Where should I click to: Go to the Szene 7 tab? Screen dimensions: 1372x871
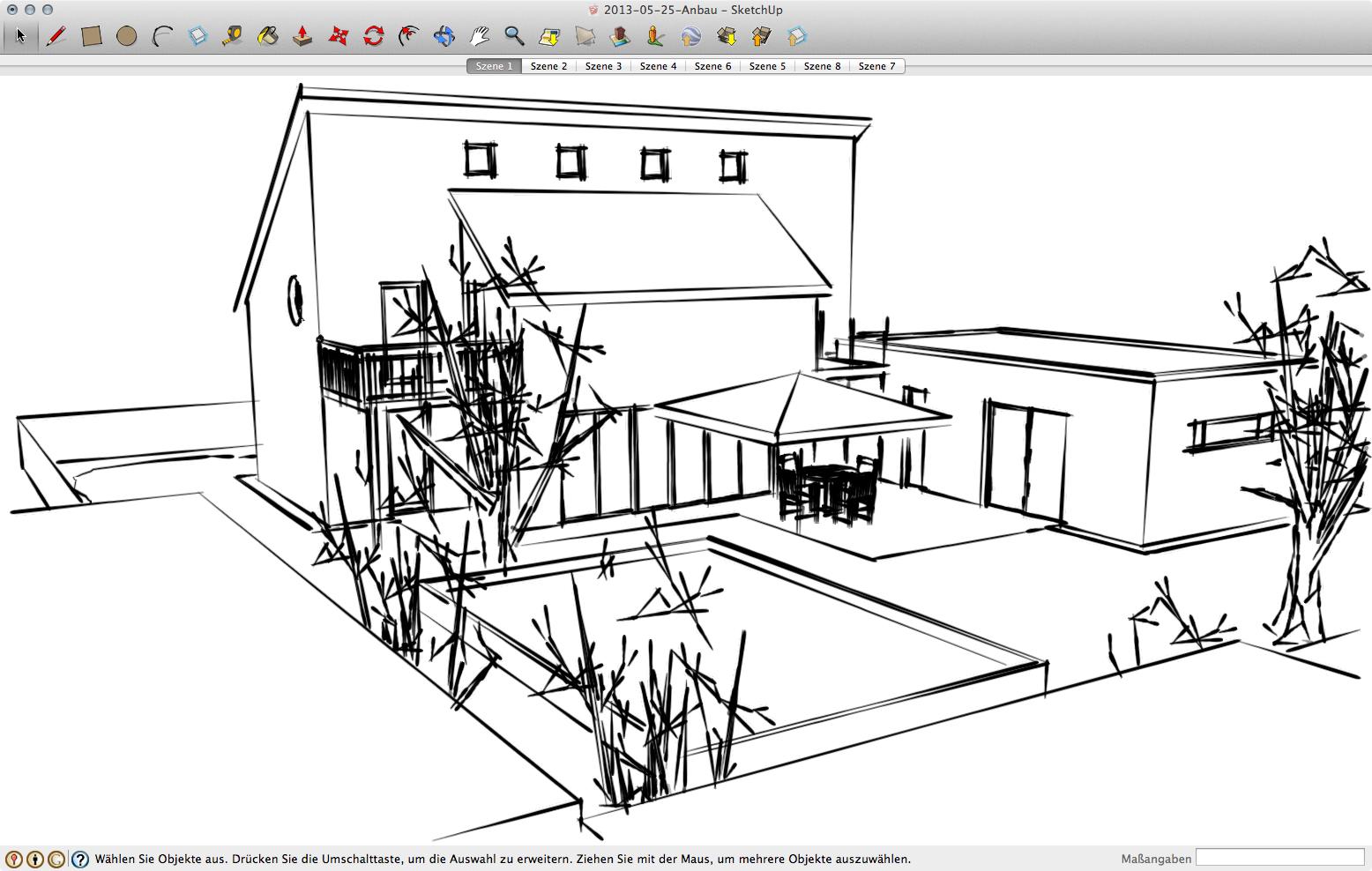876,66
